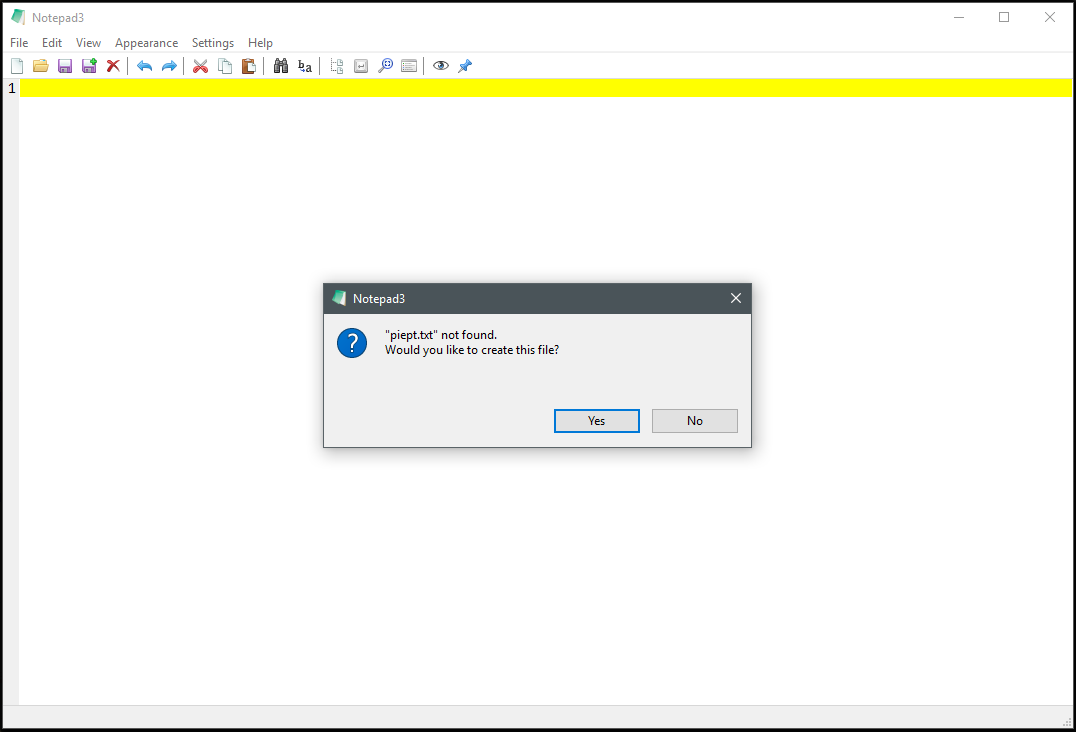This screenshot has height=732, width=1076.
Task: Click Yes to create piept.txt
Action: [x=596, y=421]
